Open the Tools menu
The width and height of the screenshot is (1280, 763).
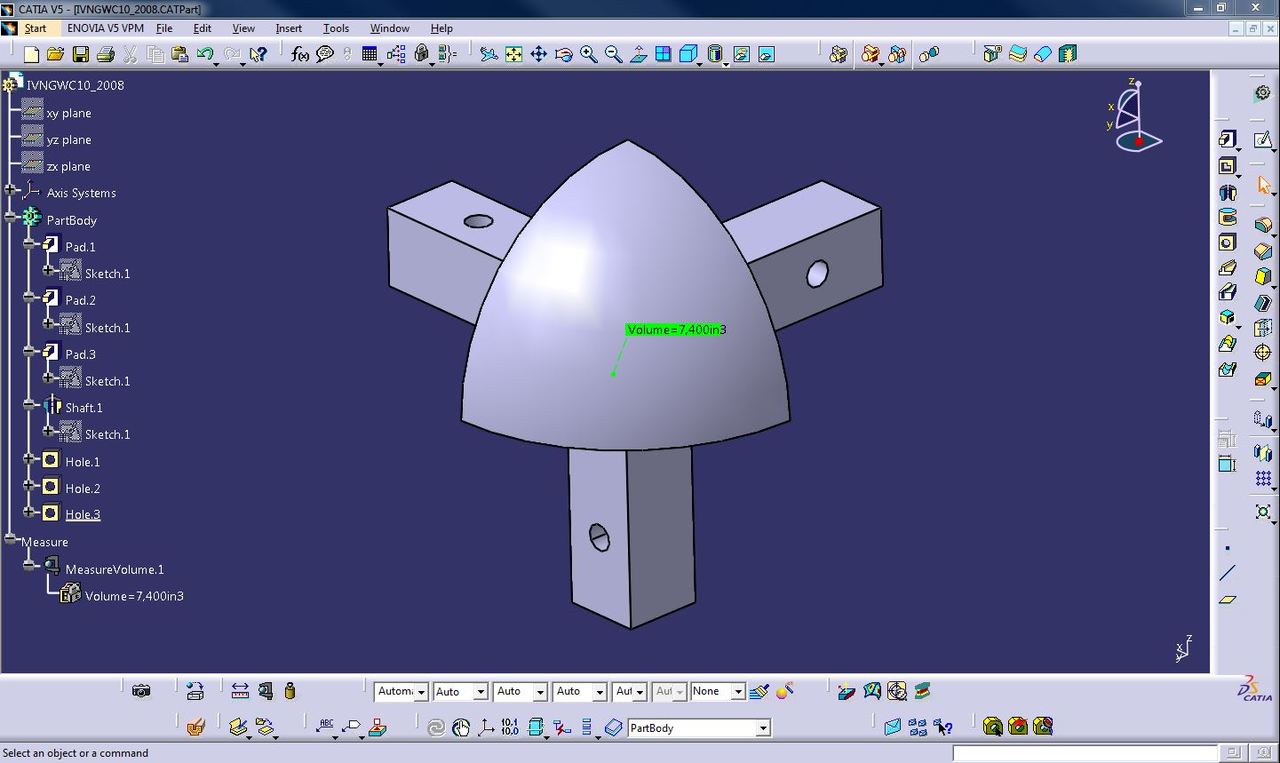pos(336,28)
